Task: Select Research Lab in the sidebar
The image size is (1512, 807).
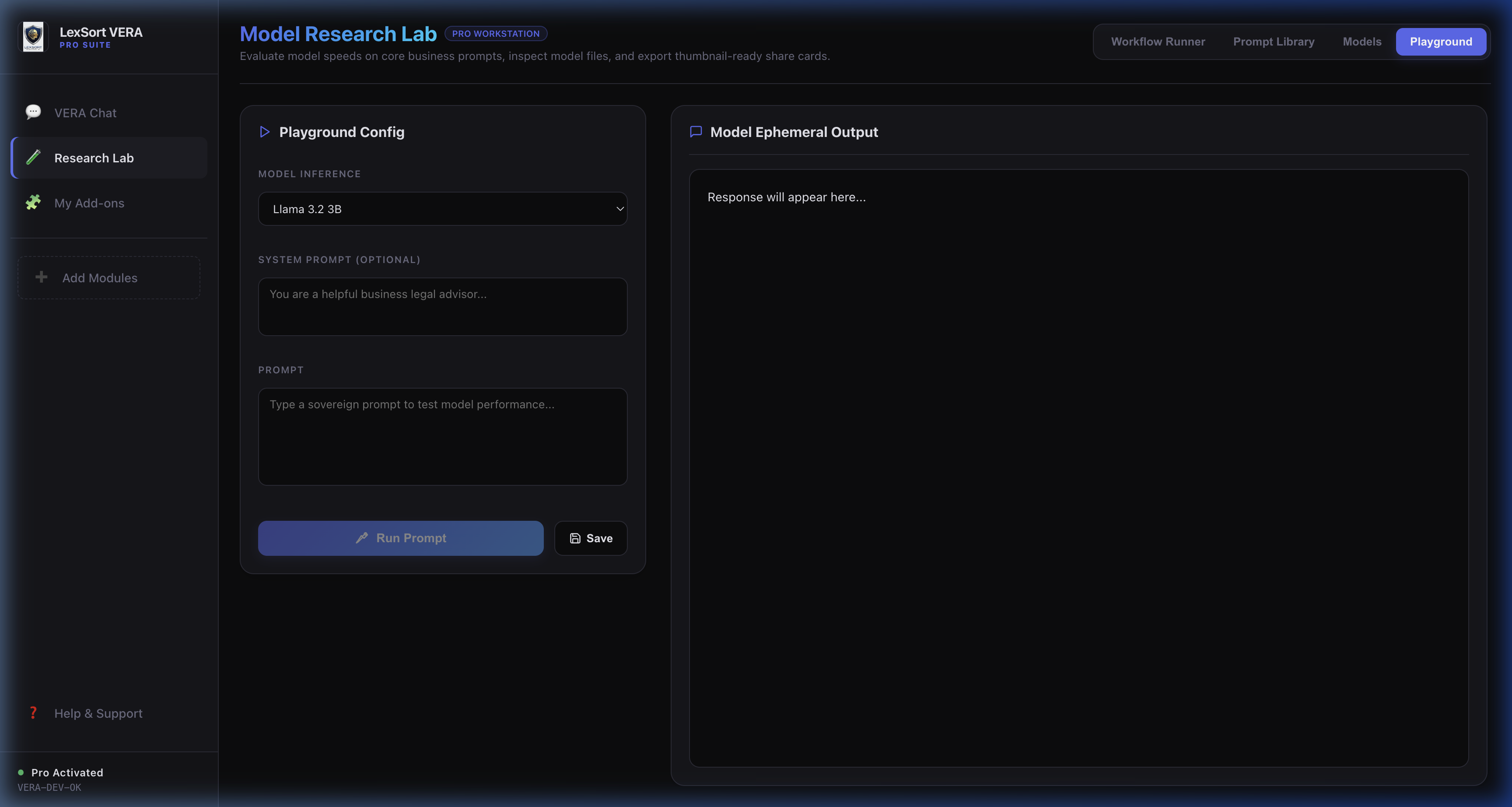Action: 109,158
